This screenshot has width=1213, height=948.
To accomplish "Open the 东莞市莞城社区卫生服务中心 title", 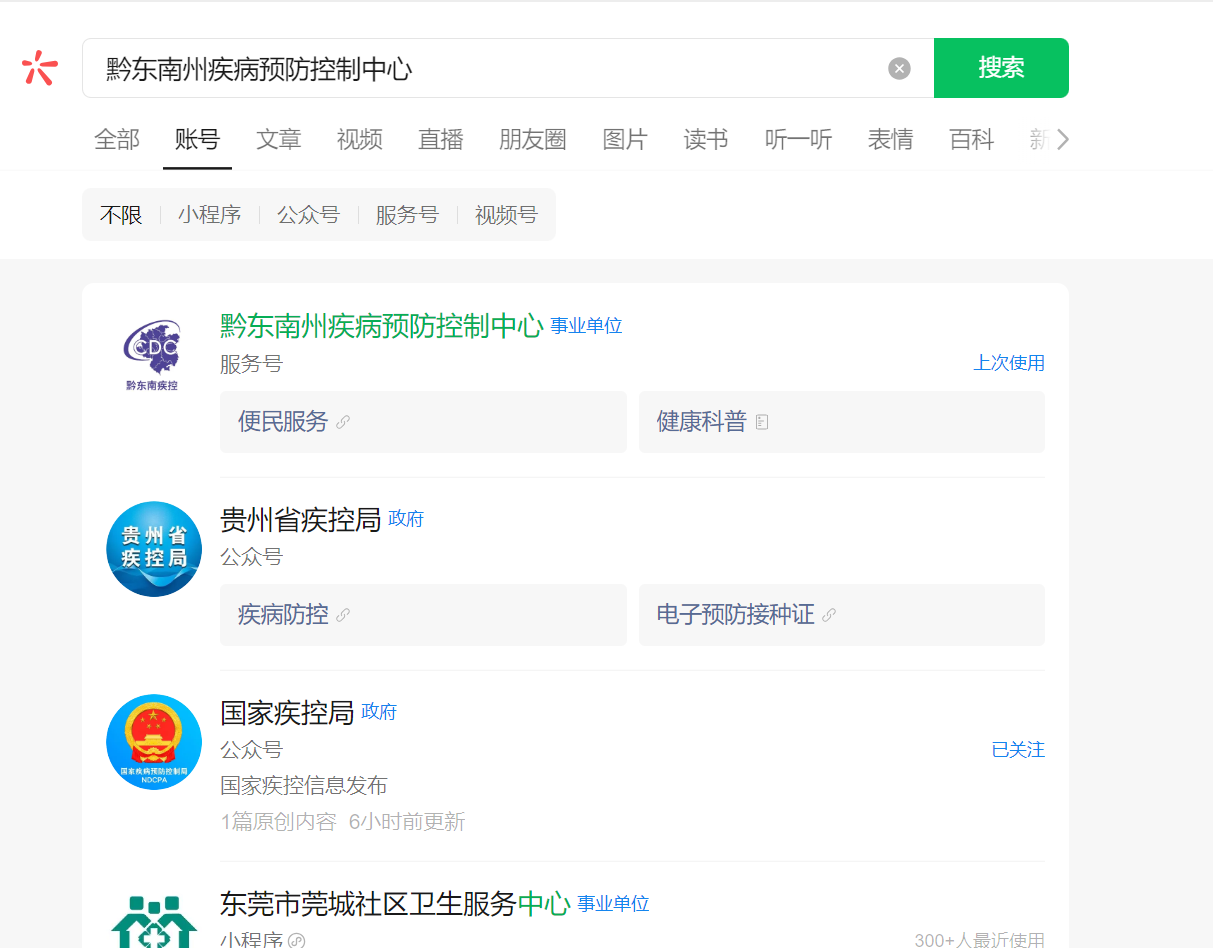I will 395,904.
